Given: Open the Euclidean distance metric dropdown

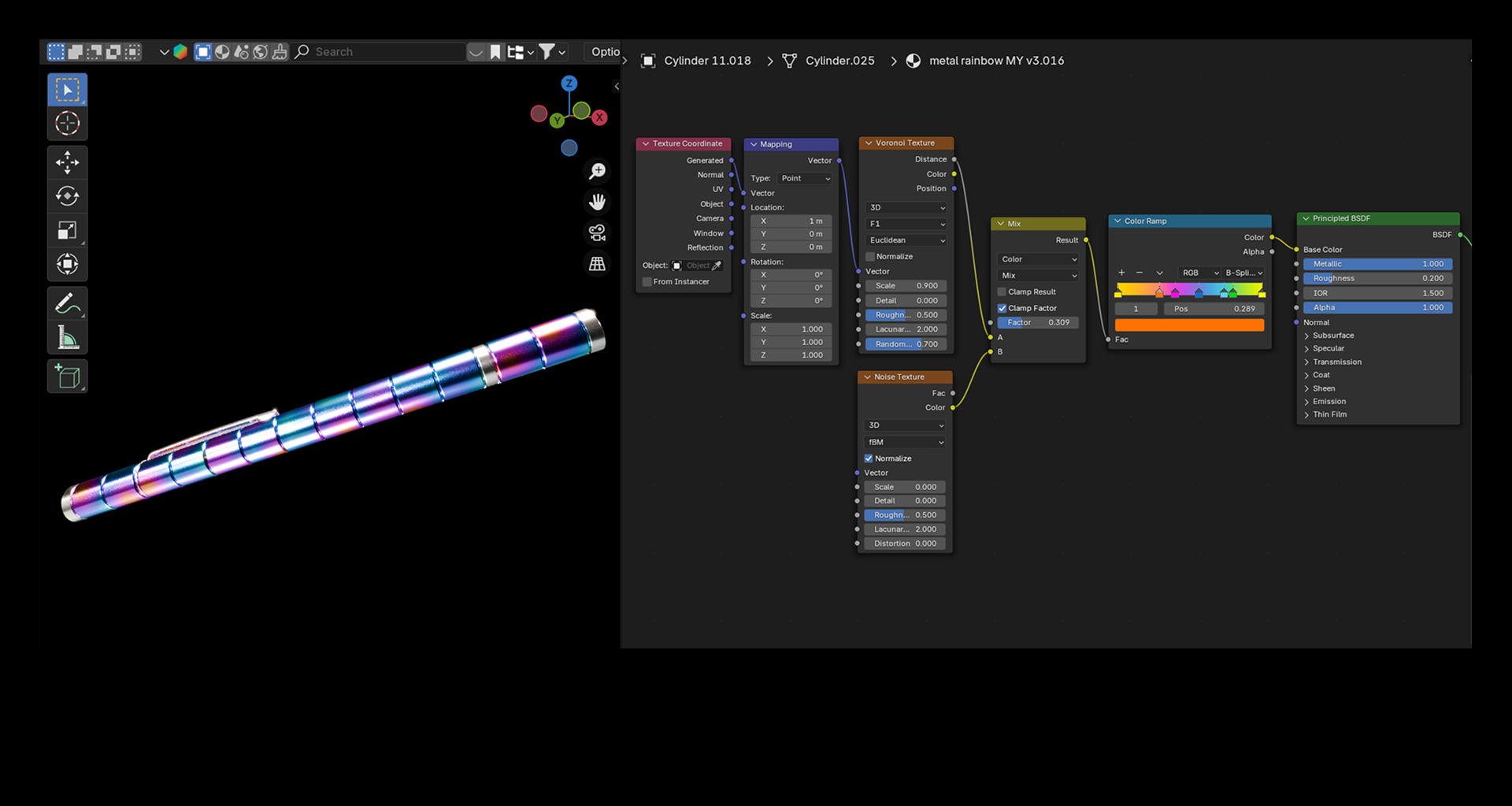Looking at the screenshot, I should pyautogui.click(x=906, y=240).
